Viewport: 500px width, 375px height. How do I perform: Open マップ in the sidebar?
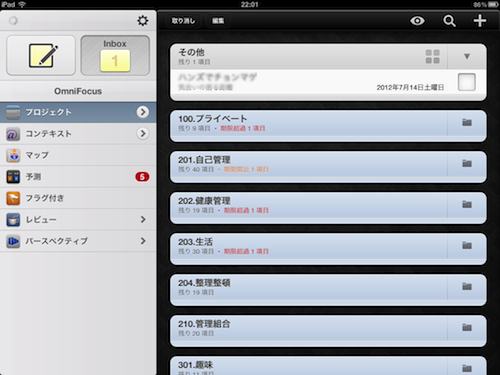[78, 155]
